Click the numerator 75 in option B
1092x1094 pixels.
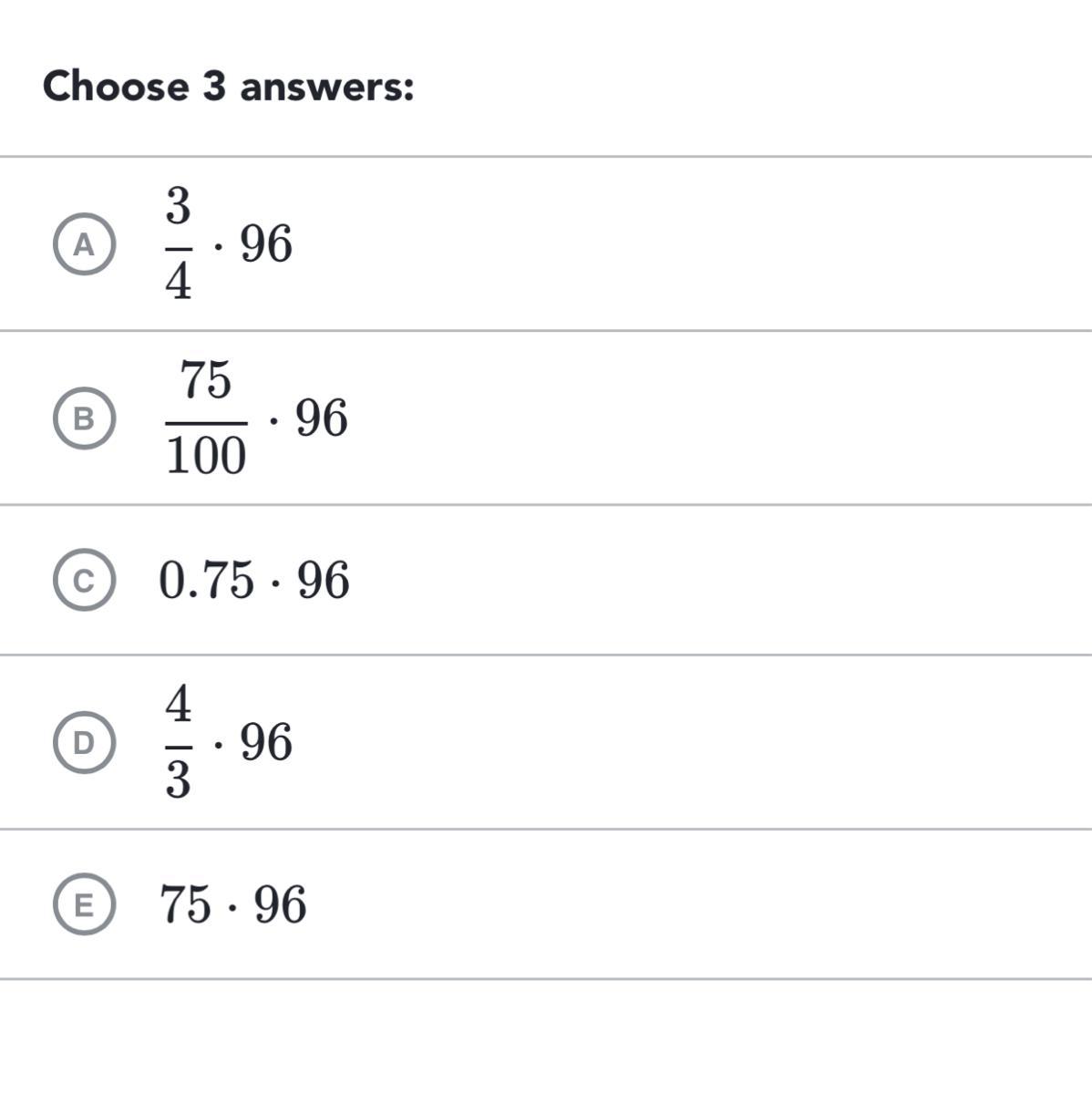click(206, 380)
